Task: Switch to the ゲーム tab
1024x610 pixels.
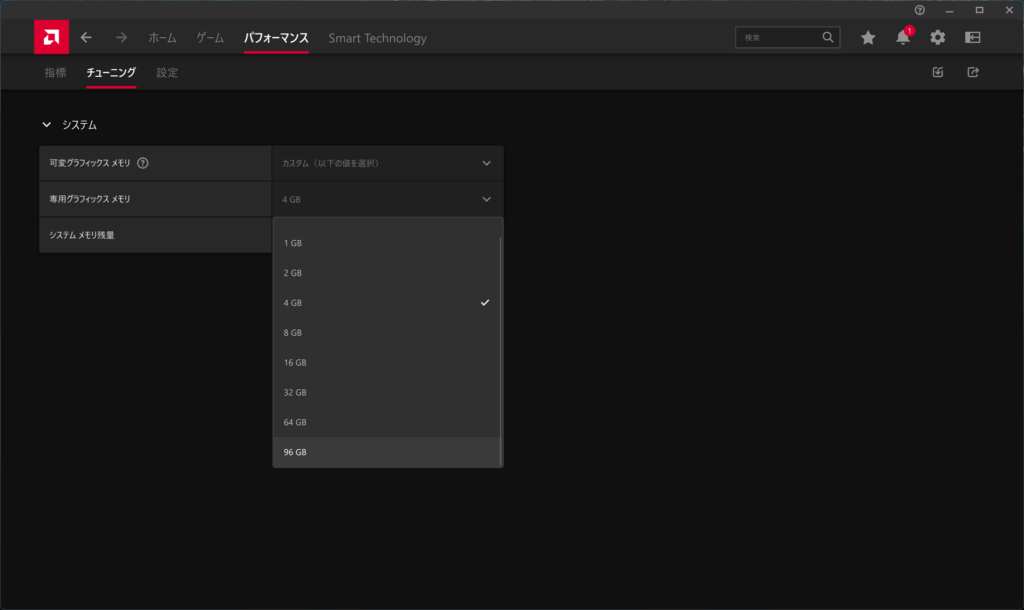Action: click(210, 38)
